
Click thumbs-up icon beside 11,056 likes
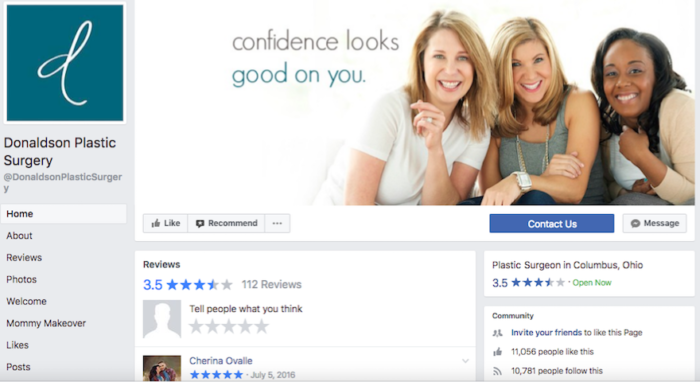497,352
